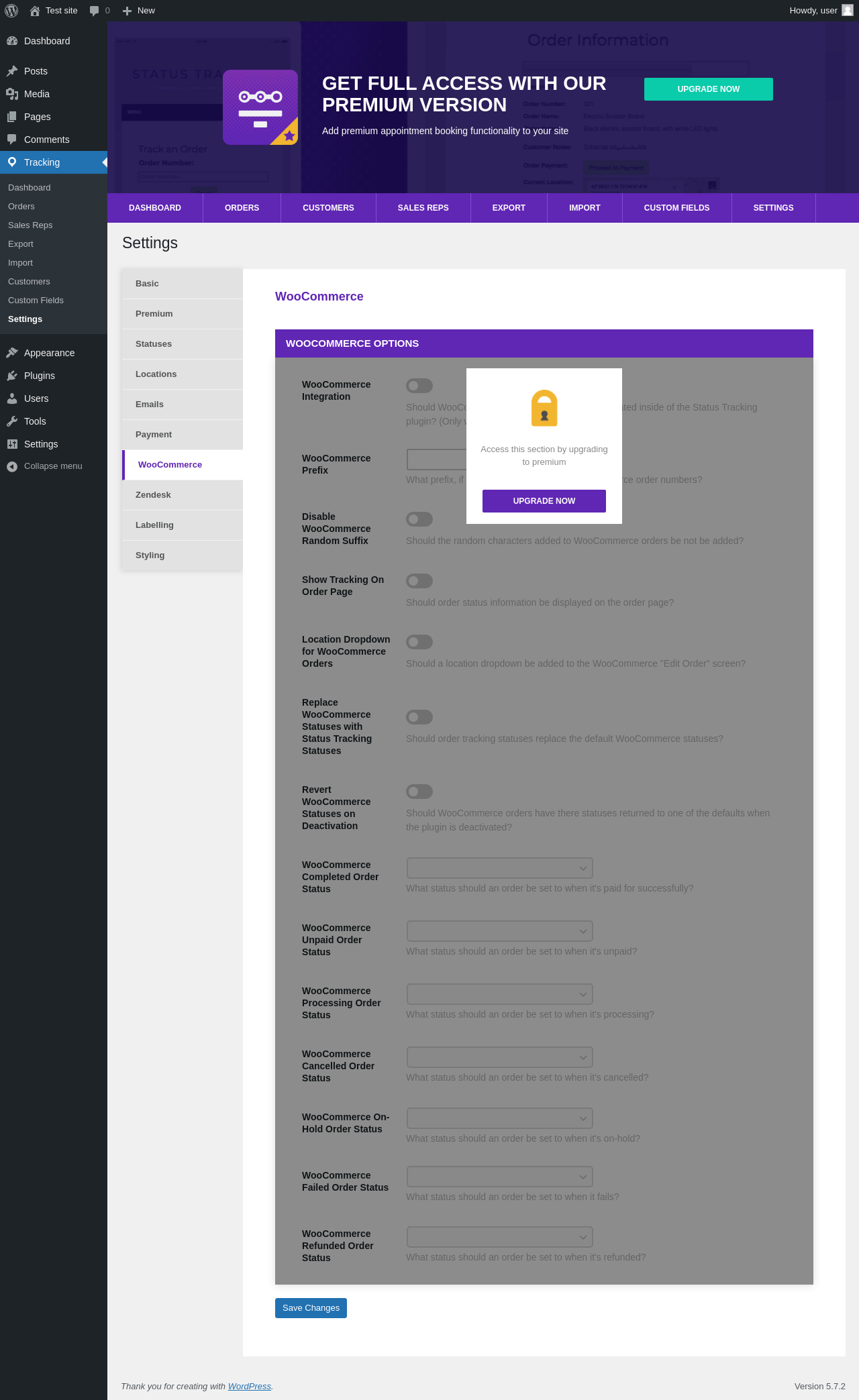Screen dimensions: 859x1400
Task: Click the user avatar icon
Action: point(848,10)
